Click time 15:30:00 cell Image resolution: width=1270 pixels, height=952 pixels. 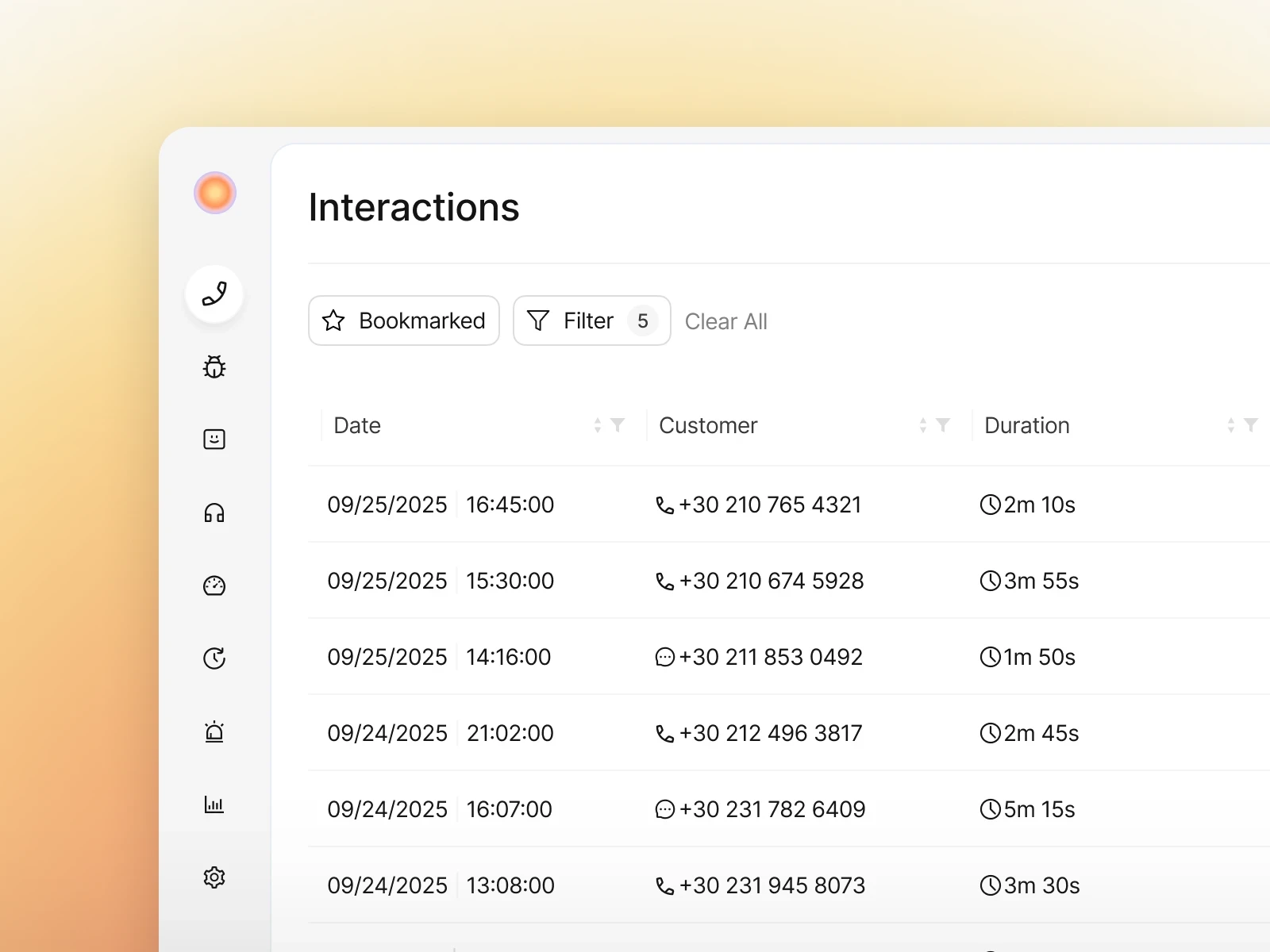click(x=510, y=581)
